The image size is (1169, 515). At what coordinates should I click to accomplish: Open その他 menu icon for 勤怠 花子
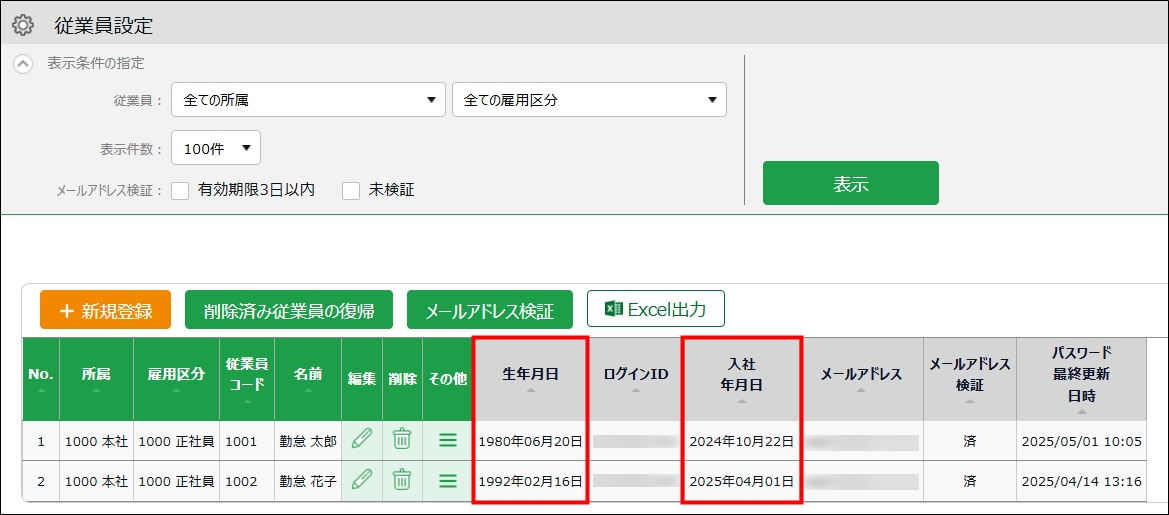pyautogui.click(x=447, y=480)
